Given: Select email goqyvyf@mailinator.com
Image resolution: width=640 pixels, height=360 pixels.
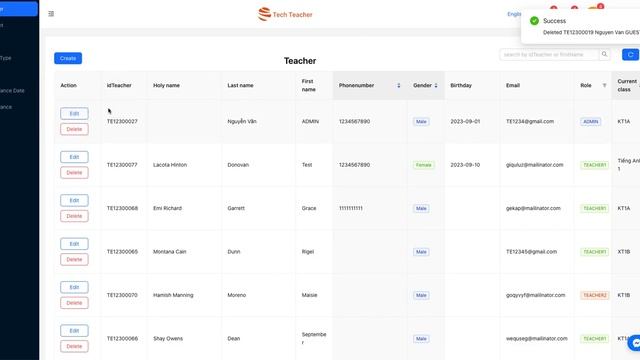Looking at the screenshot, I should [536, 295].
